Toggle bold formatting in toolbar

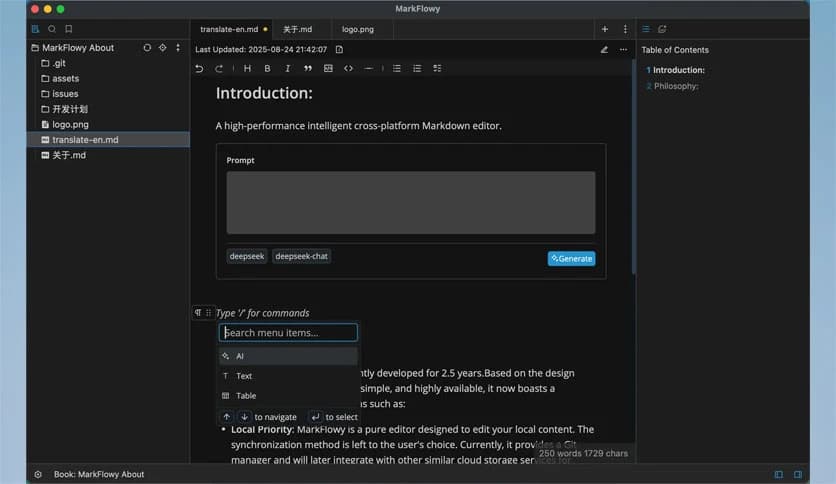point(268,69)
